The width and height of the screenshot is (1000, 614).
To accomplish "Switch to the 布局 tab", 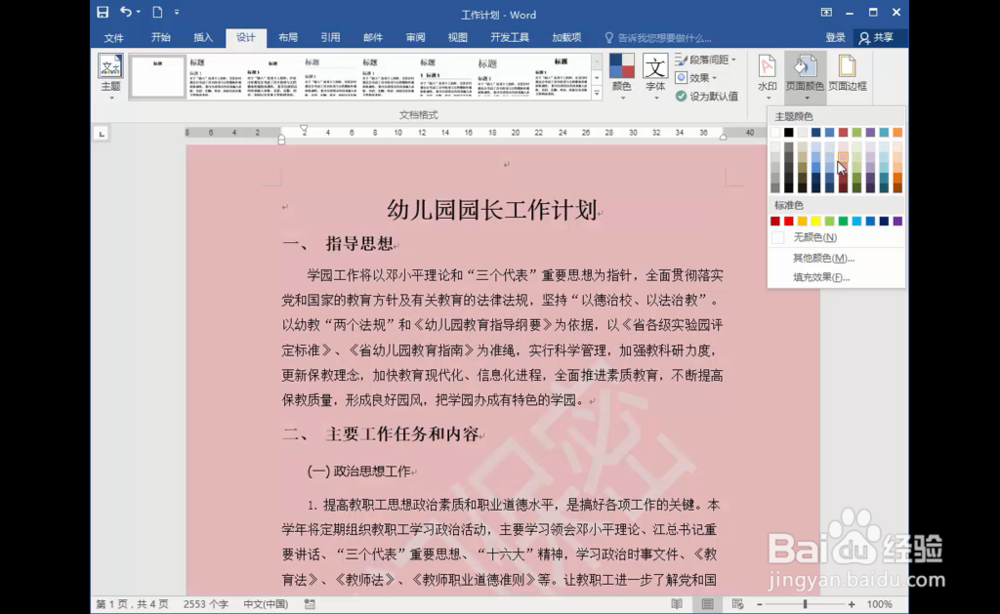I will pos(288,38).
